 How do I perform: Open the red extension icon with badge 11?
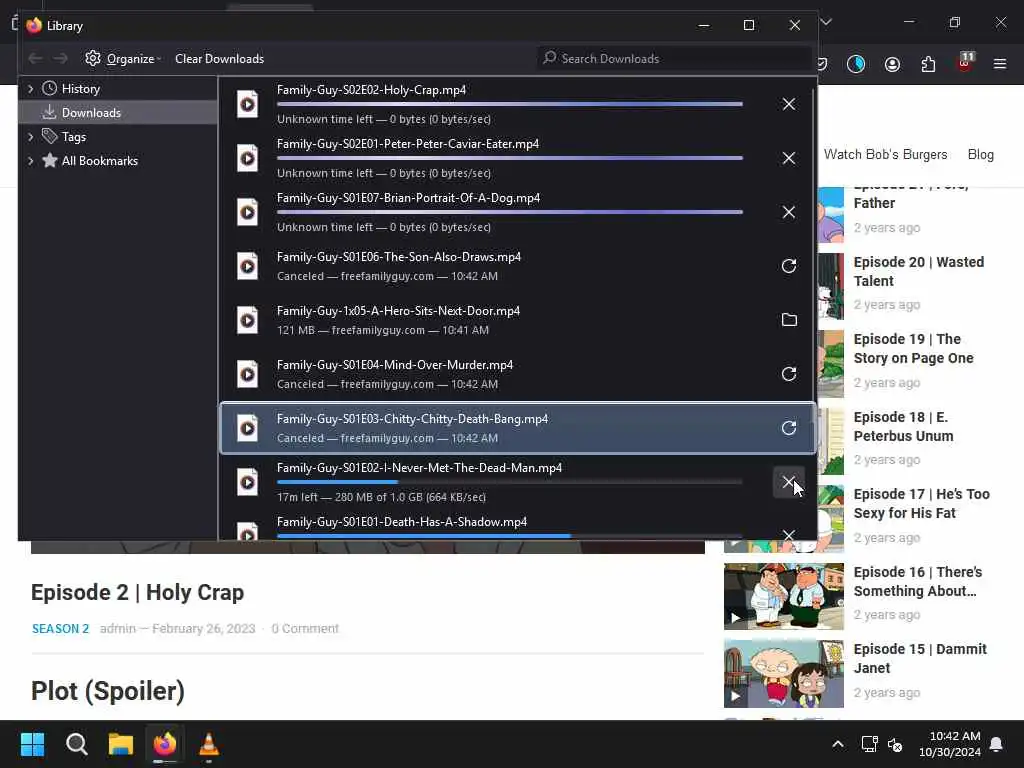tap(964, 63)
